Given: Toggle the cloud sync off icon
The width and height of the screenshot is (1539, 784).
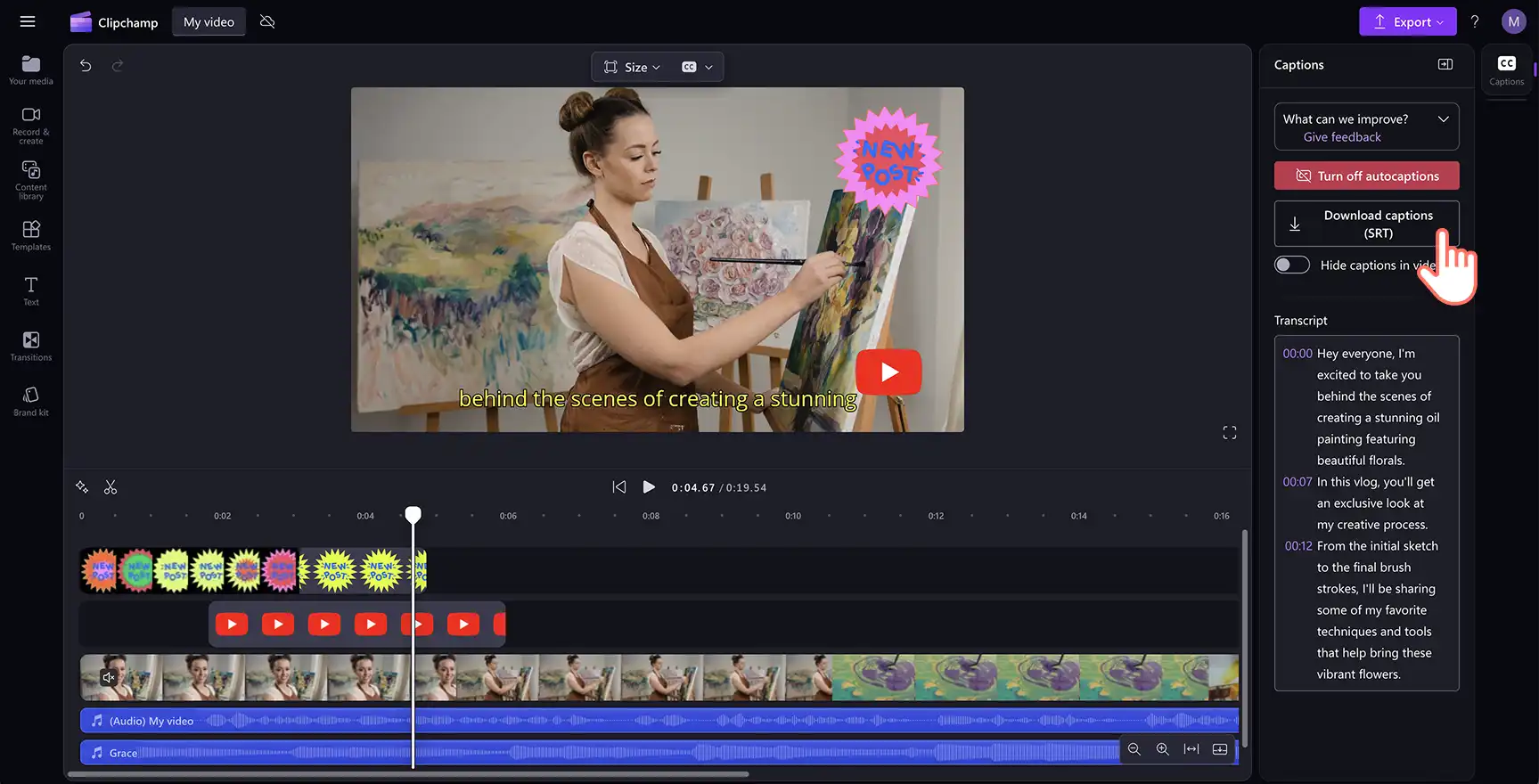Looking at the screenshot, I should point(267,21).
